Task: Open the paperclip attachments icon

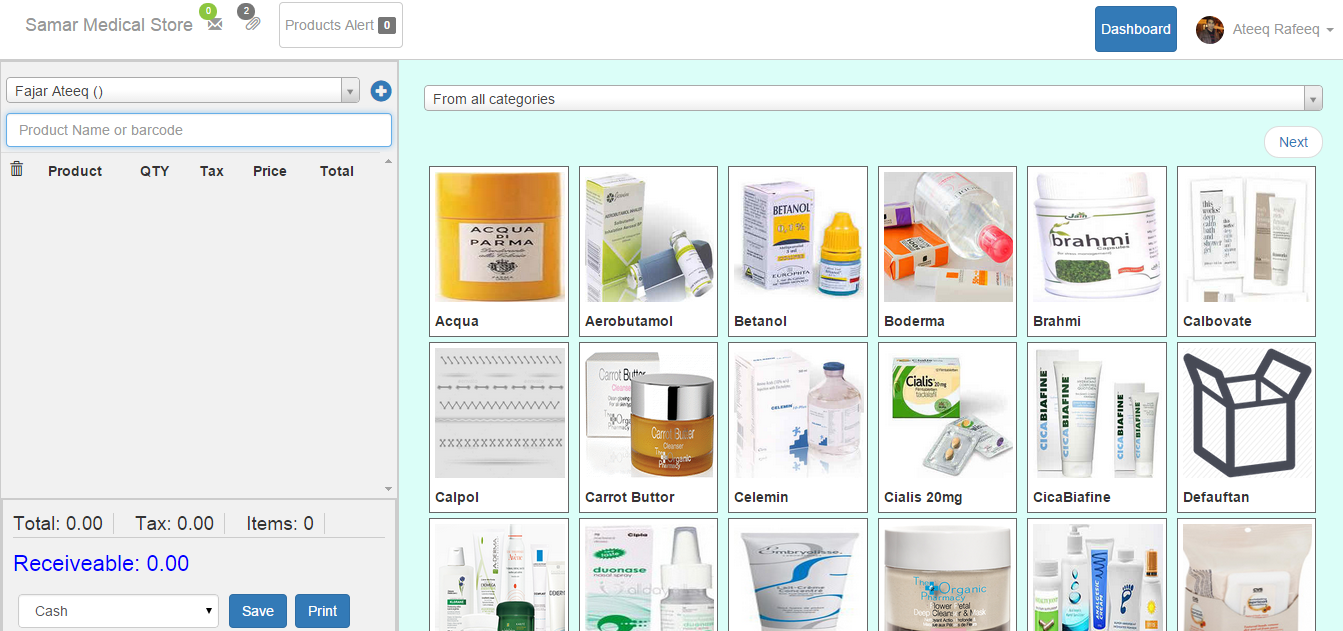Action: 252,23
